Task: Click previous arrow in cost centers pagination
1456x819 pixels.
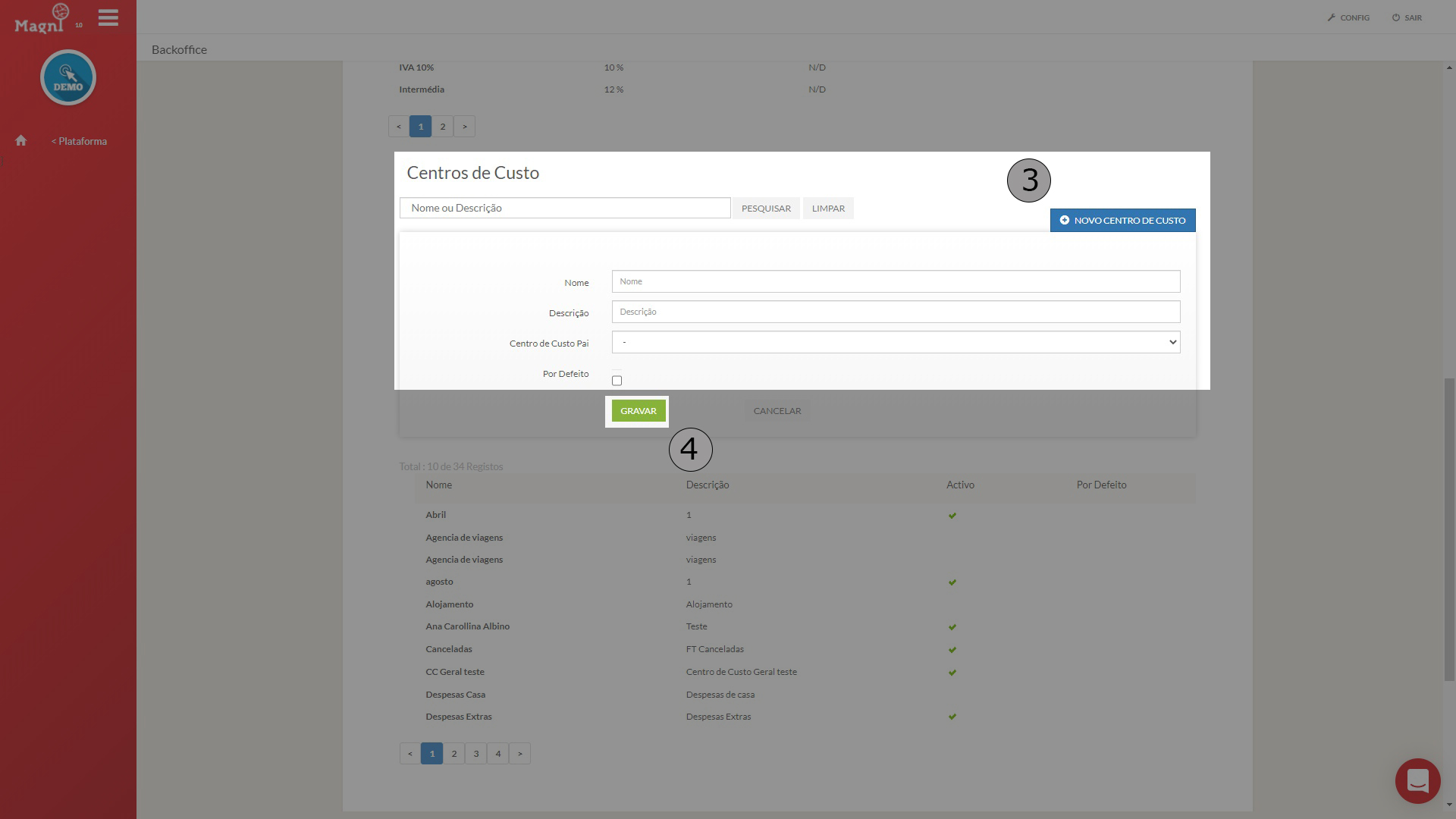Action: [409, 753]
